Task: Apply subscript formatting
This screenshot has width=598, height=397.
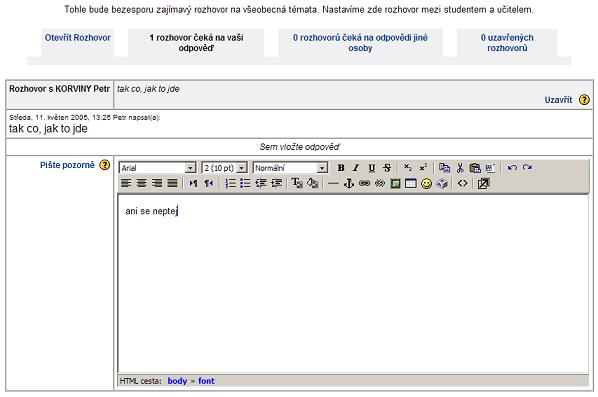Action: [x=408, y=168]
